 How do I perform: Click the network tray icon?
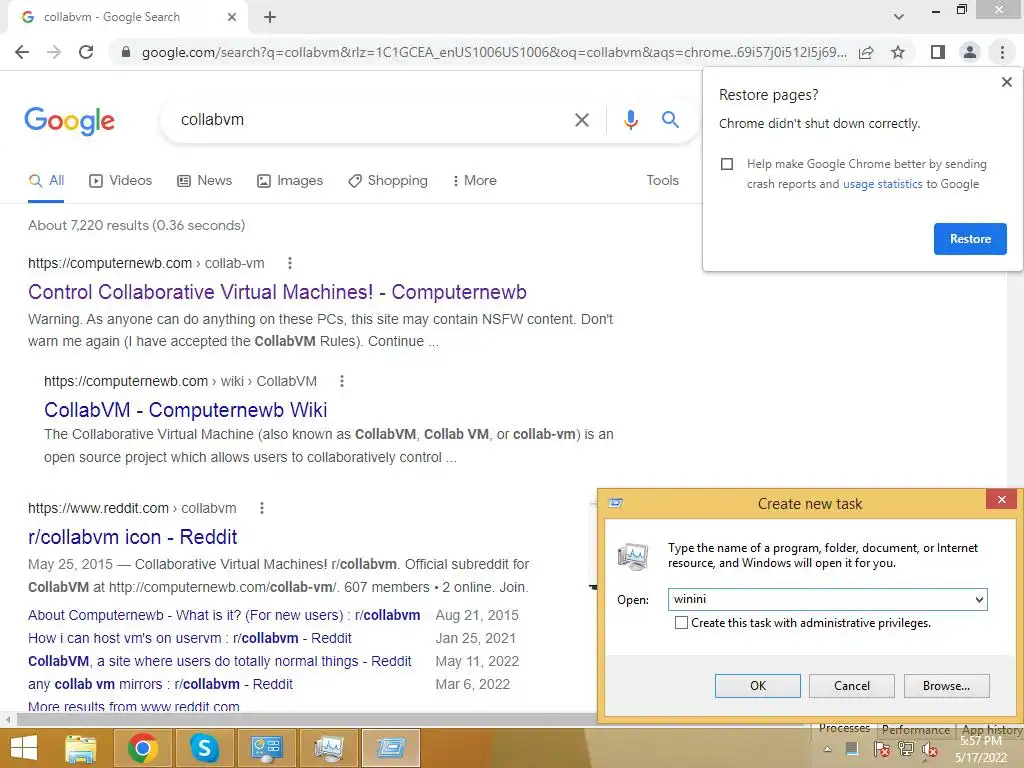click(x=906, y=749)
